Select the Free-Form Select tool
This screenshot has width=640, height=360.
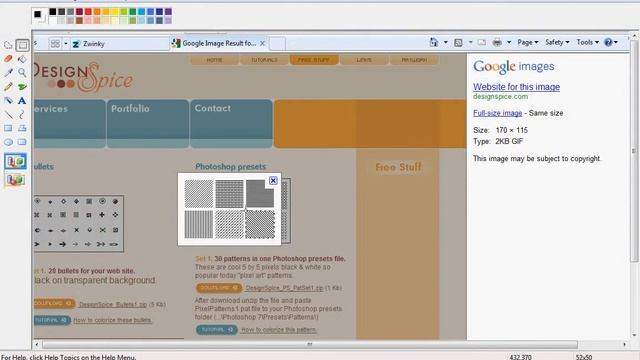(x=8, y=45)
